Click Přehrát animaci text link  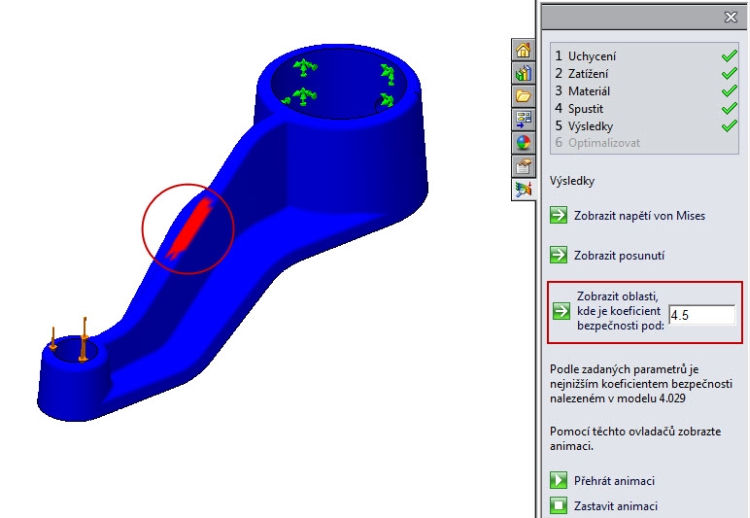click(x=614, y=481)
